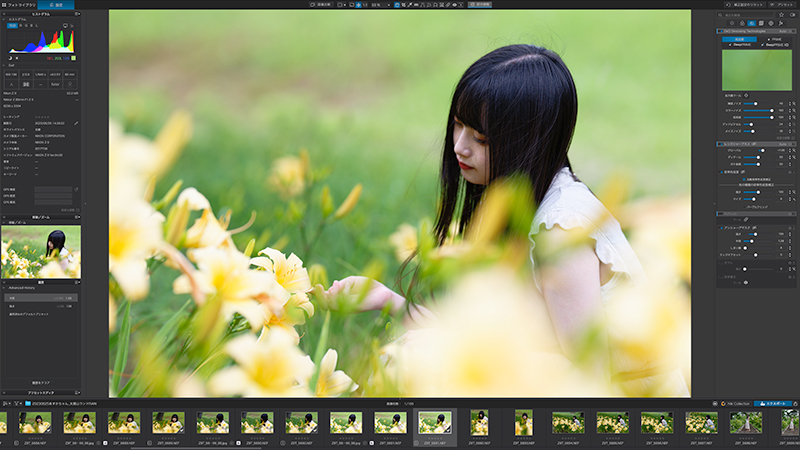Show the Light palette category icon
This screenshot has height=450, width=800.
(732, 23)
